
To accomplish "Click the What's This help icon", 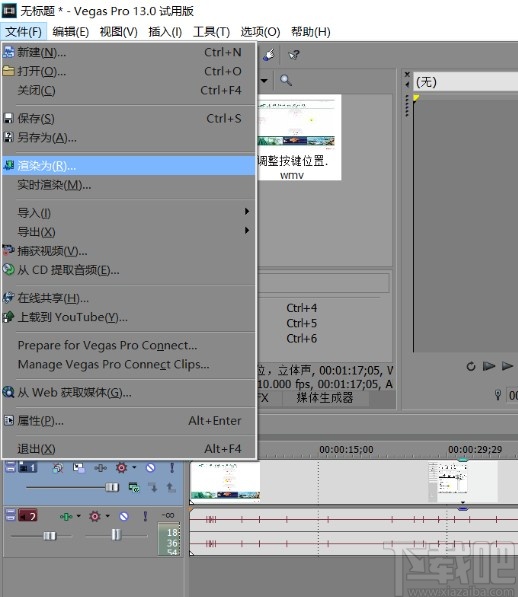I will (294, 55).
